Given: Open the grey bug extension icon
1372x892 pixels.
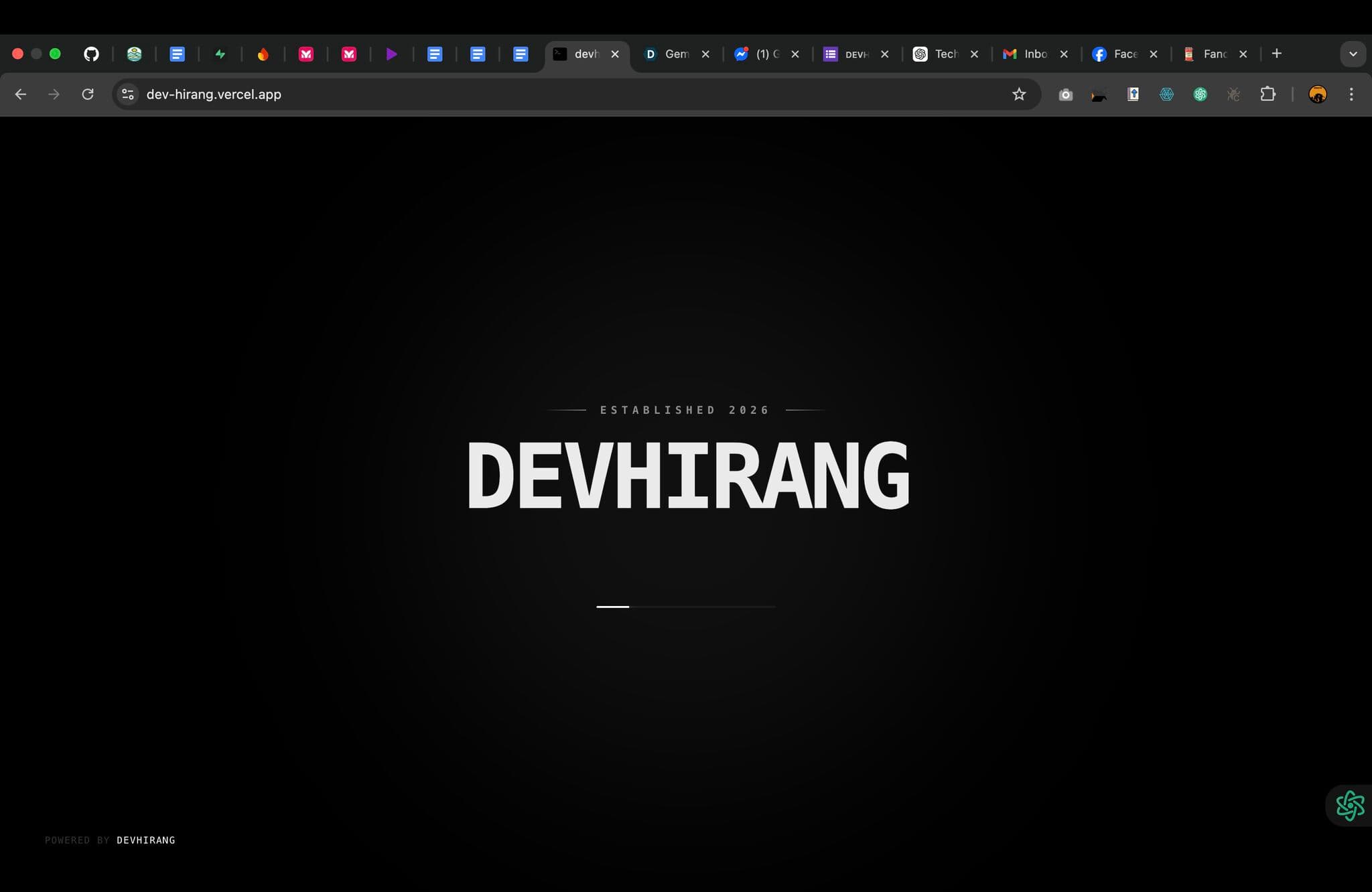Looking at the screenshot, I should [1233, 94].
